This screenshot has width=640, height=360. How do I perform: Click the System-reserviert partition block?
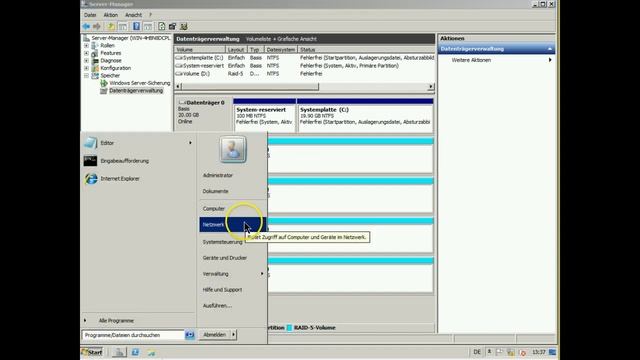click(x=264, y=116)
